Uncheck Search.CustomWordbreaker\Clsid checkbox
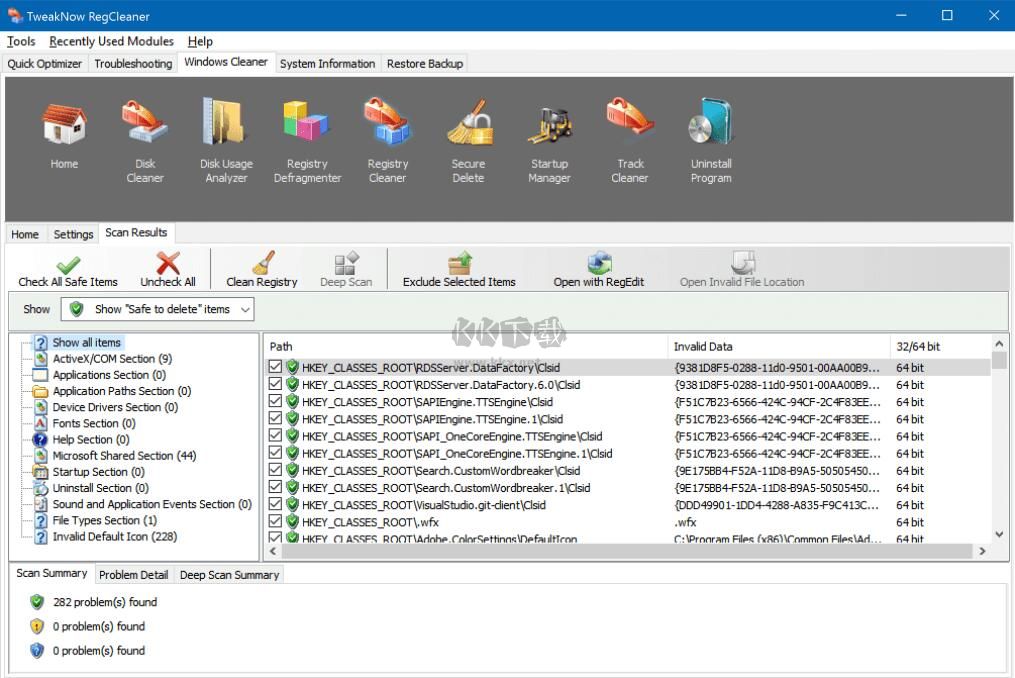Image resolution: width=1015 pixels, height=678 pixels. click(x=275, y=470)
